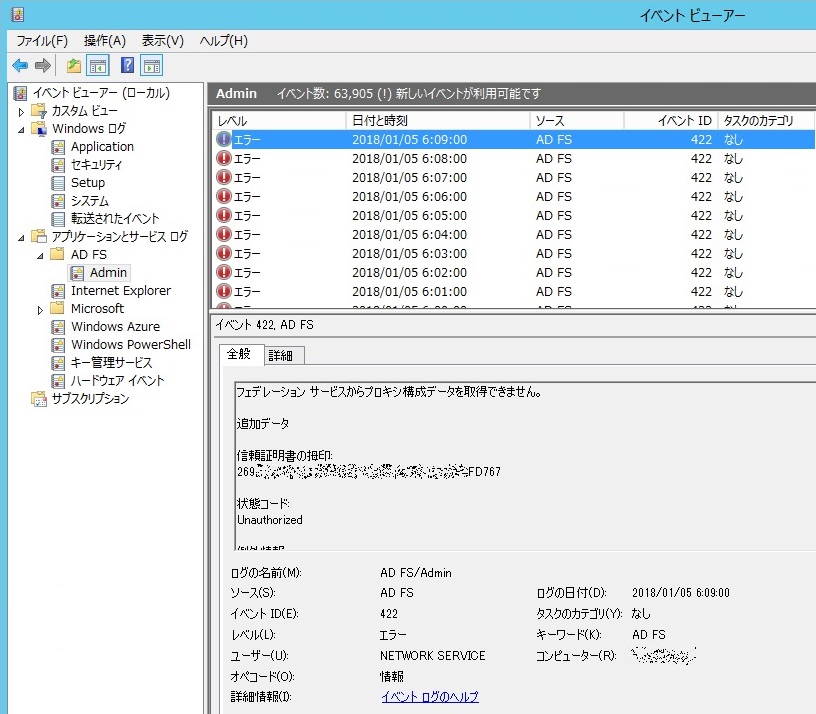Select the event logged at 2018/01/05 6:08:00

tap(514, 158)
